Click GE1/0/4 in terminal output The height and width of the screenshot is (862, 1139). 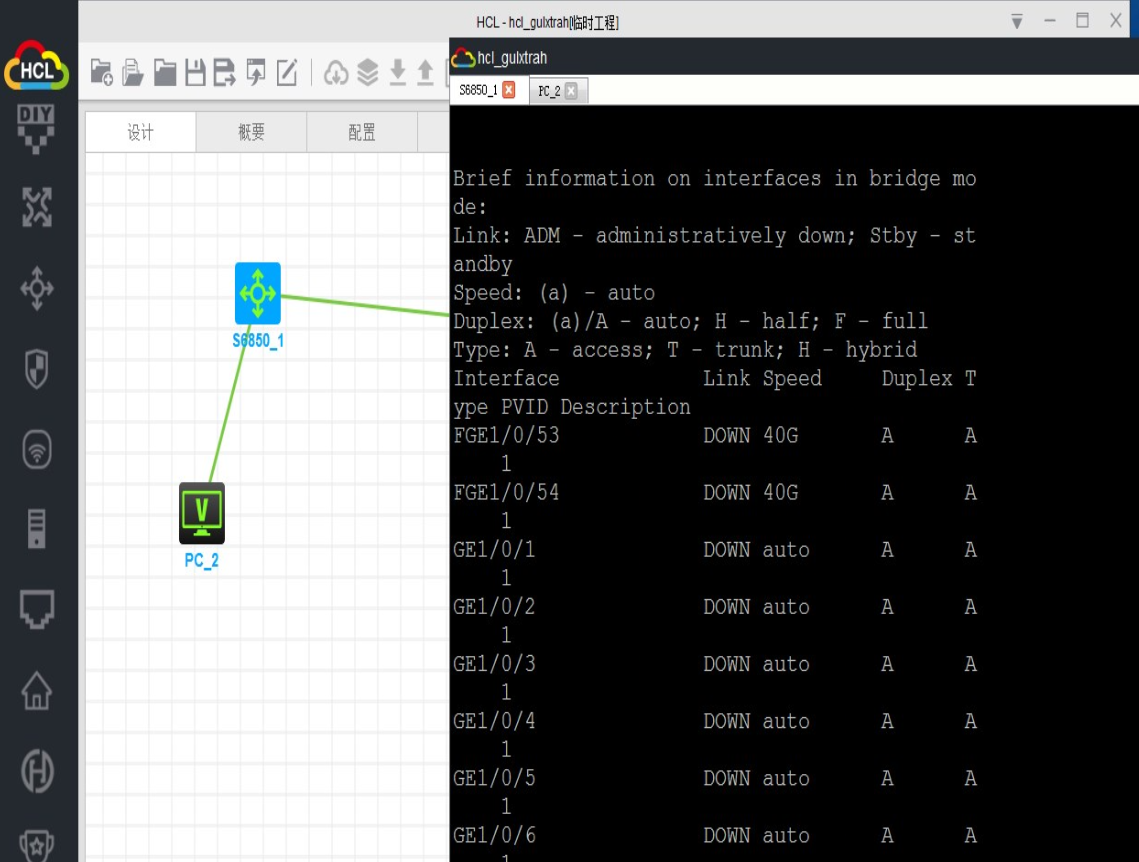[x=494, y=721]
